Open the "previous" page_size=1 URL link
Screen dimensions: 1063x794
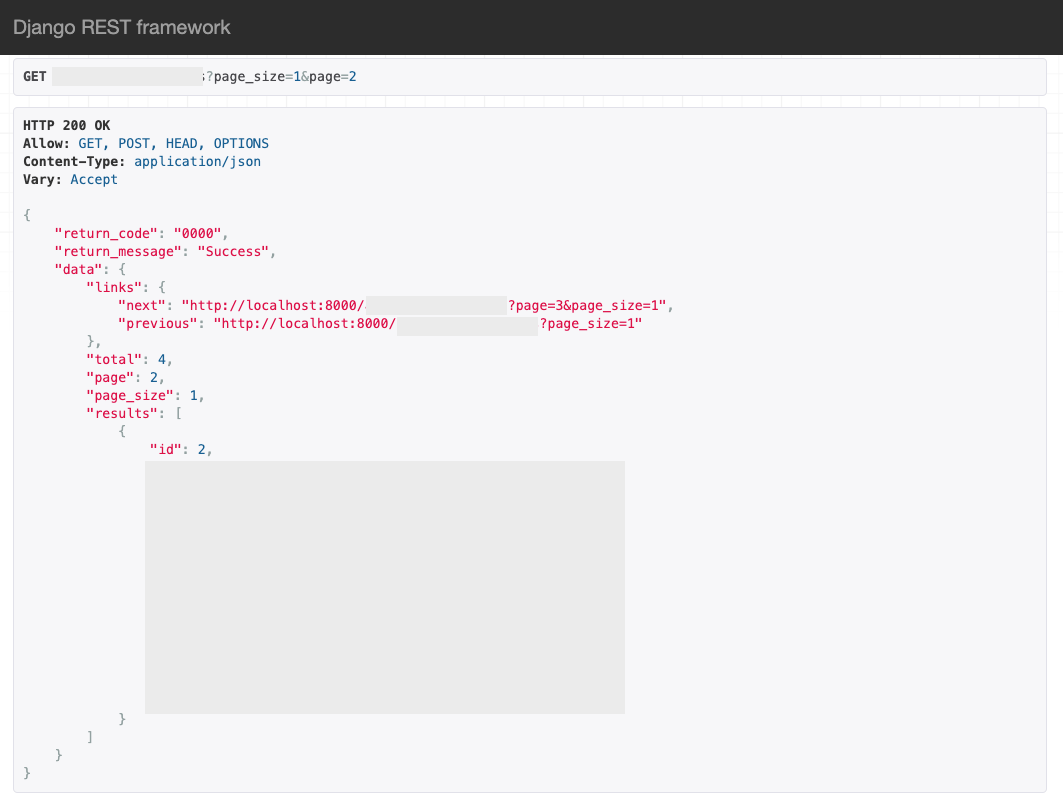coord(428,323)
